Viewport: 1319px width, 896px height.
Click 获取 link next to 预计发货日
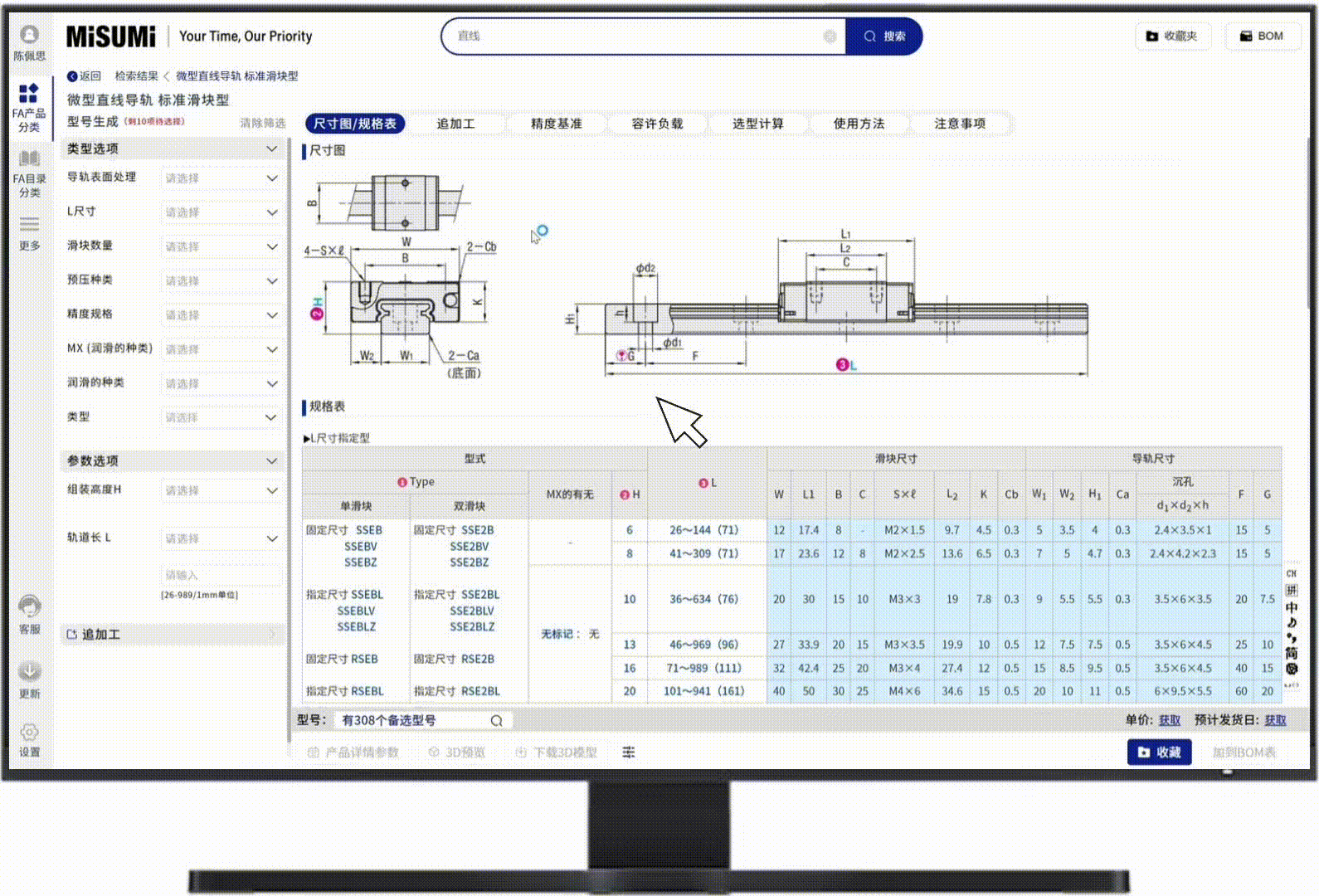click(1275, 720)
